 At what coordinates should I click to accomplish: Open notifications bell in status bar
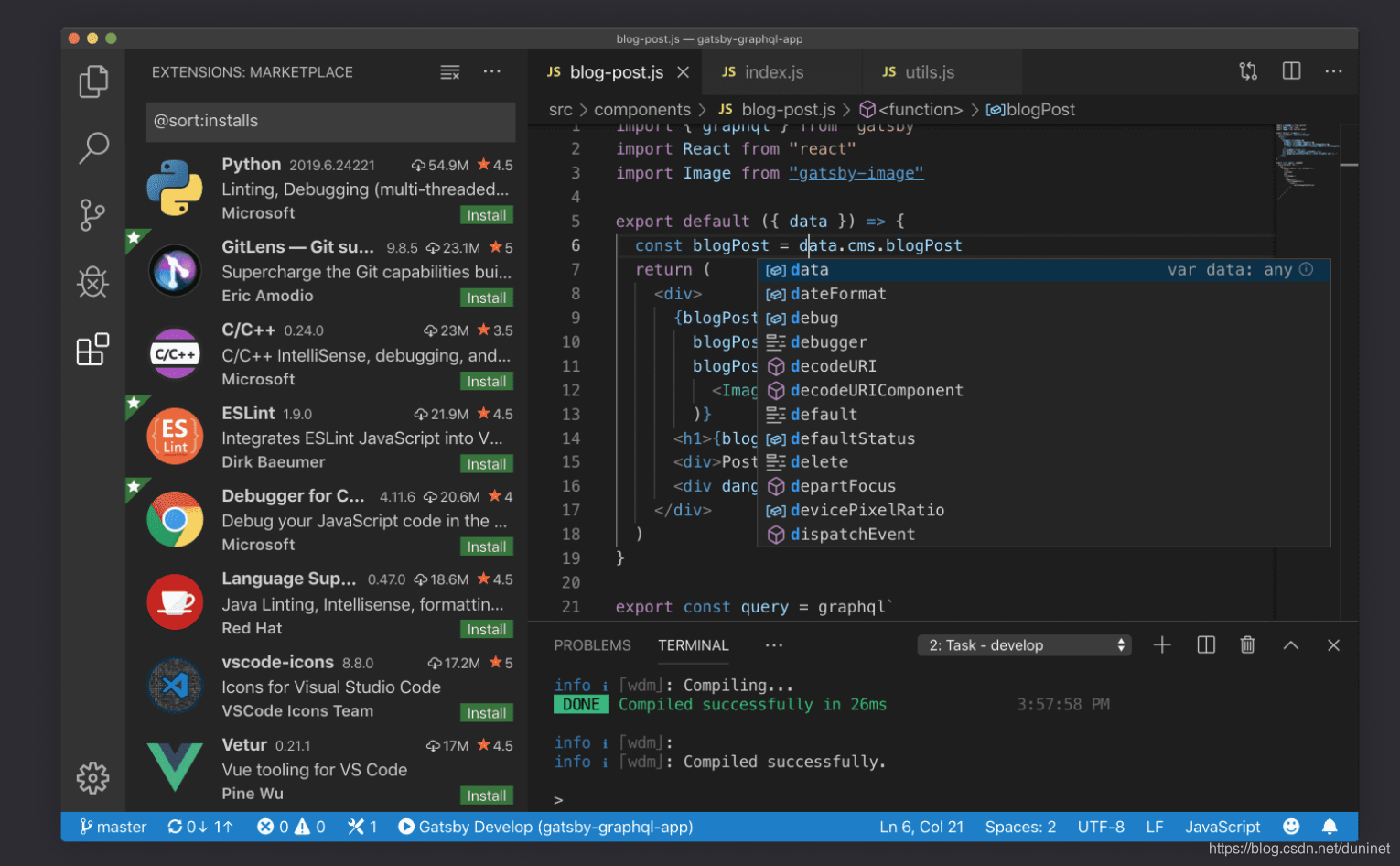[x=1330, y=827]
